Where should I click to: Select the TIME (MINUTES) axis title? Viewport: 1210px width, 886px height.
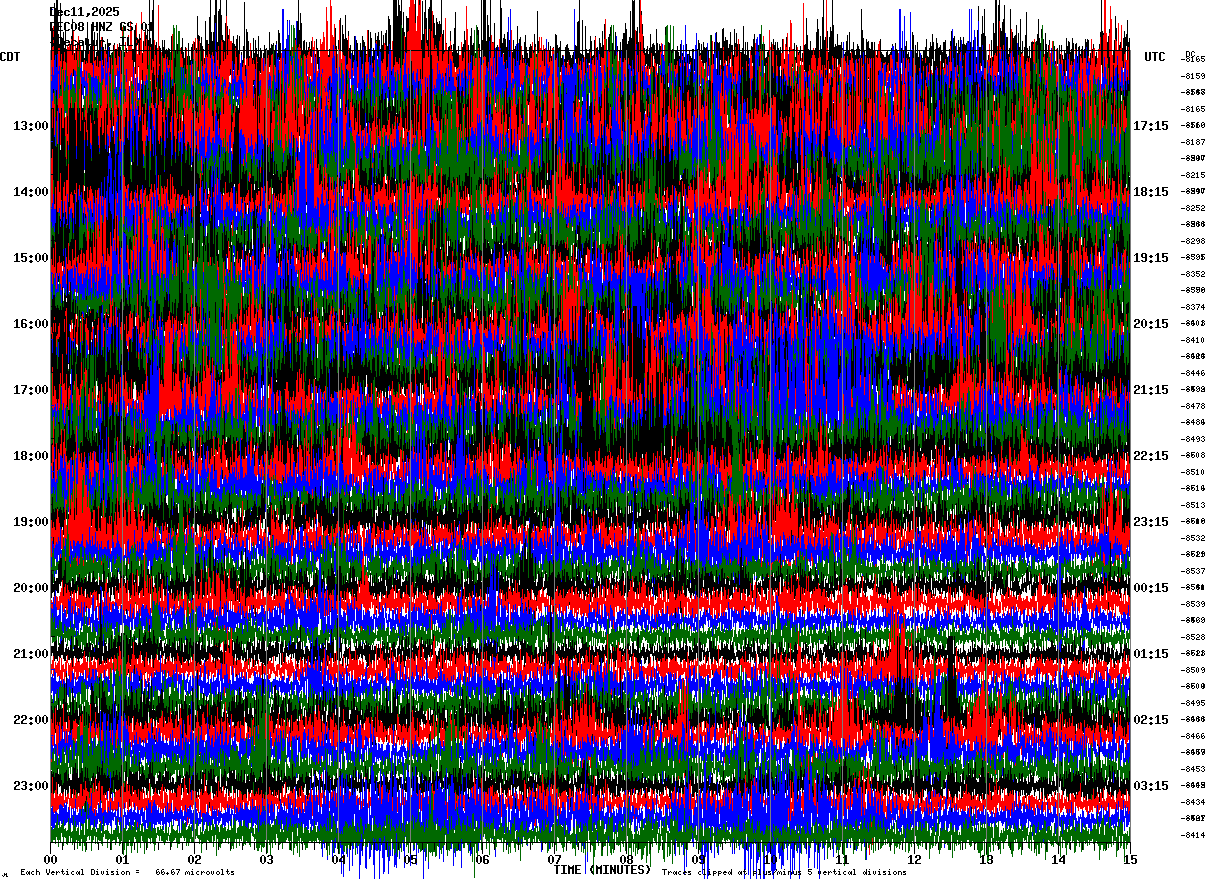[x=602, y=870]
